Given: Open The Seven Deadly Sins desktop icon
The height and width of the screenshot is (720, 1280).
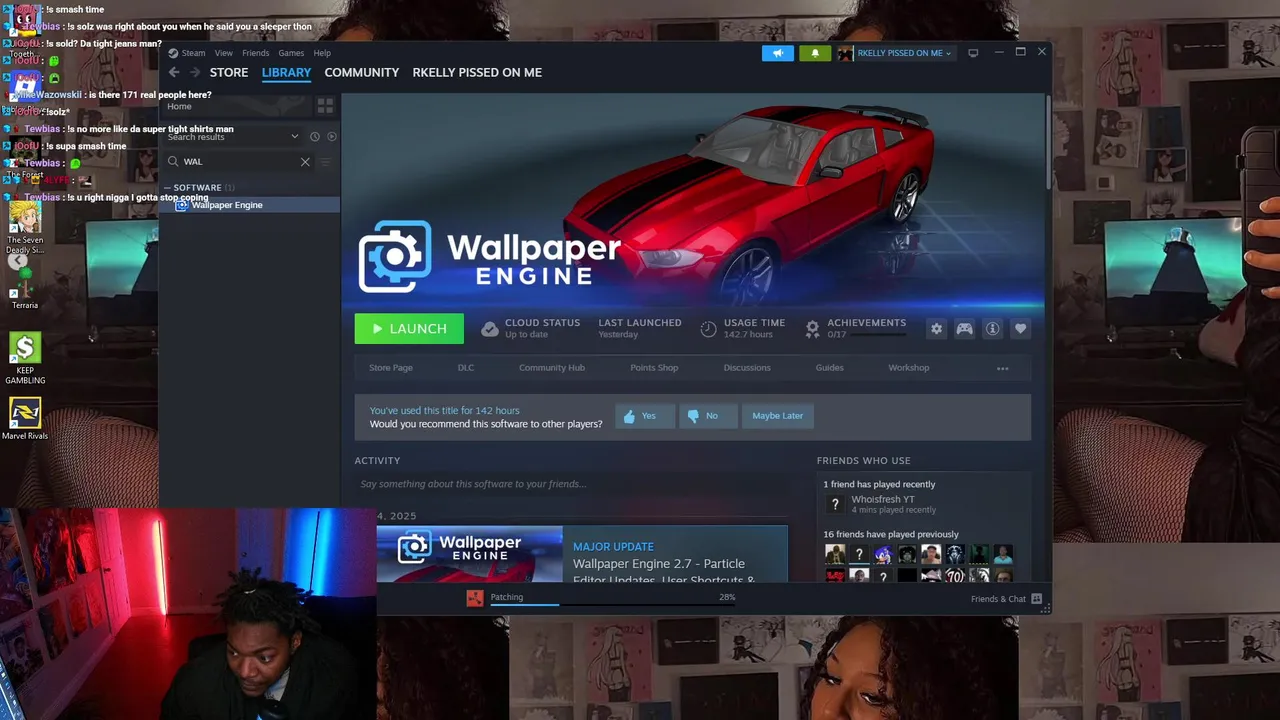Looking at the screenshot, I should (25, 217).
